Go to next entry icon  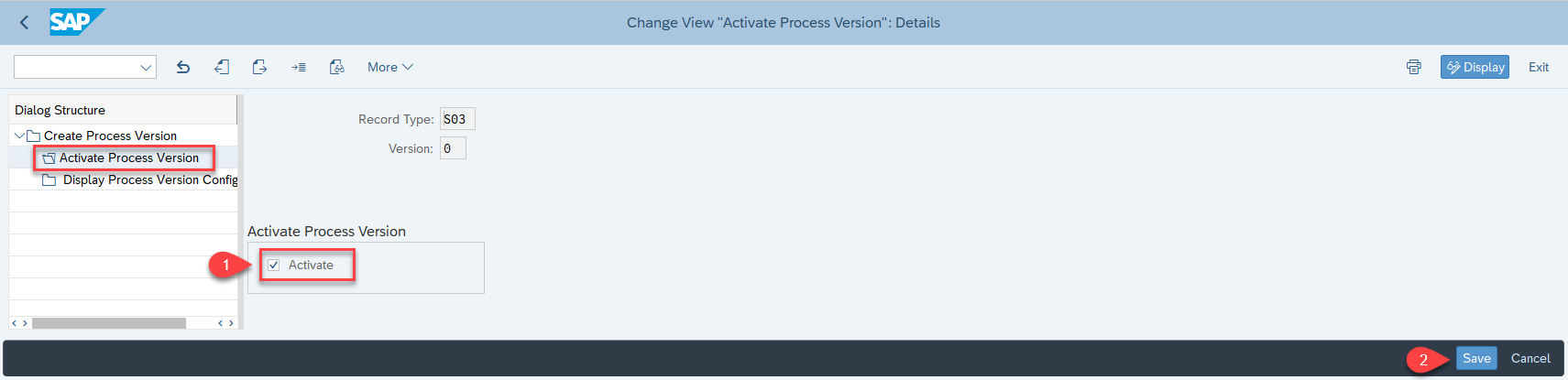(x=260, y=67)
